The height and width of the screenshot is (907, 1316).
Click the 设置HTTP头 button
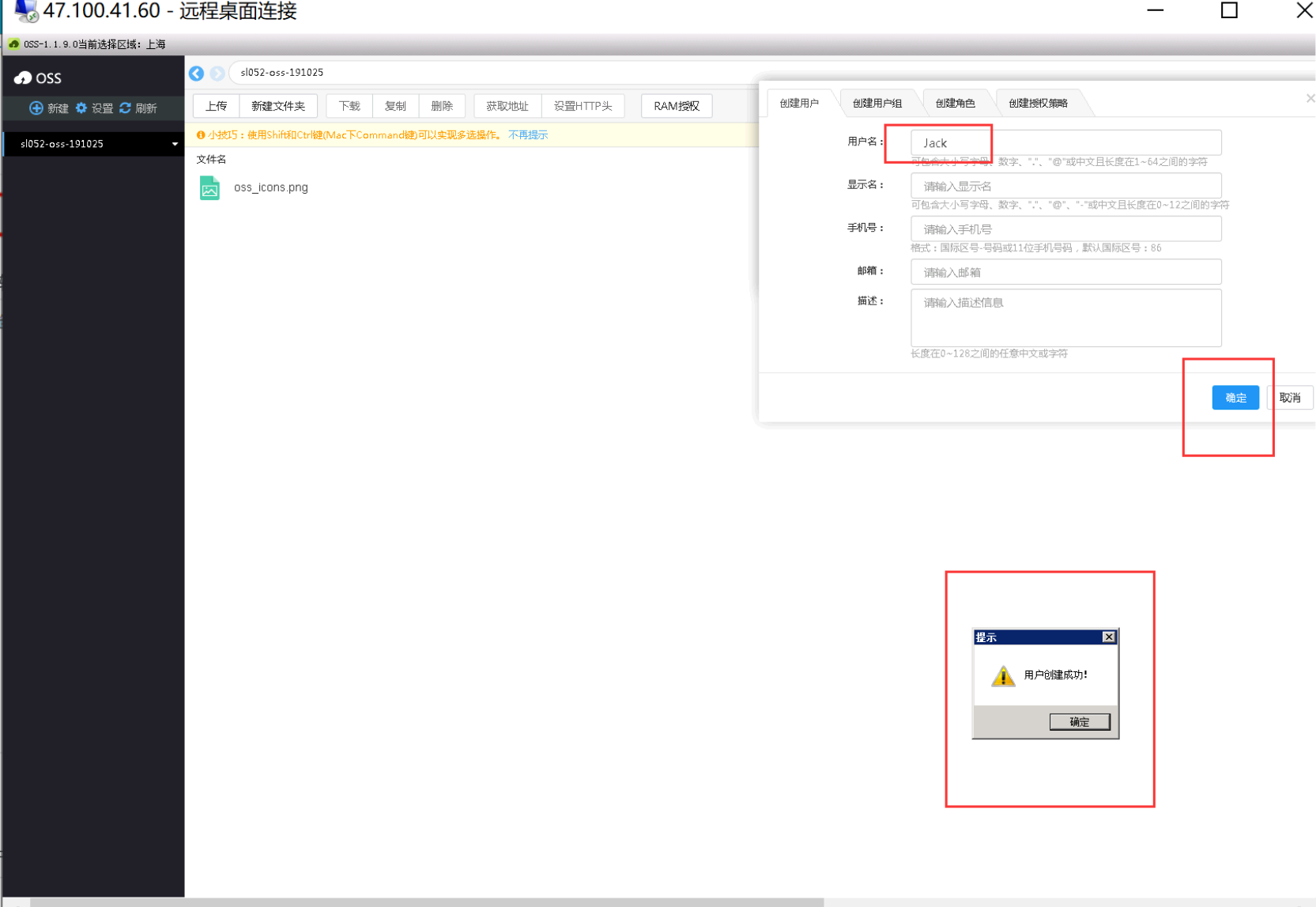tap(583, 106)
